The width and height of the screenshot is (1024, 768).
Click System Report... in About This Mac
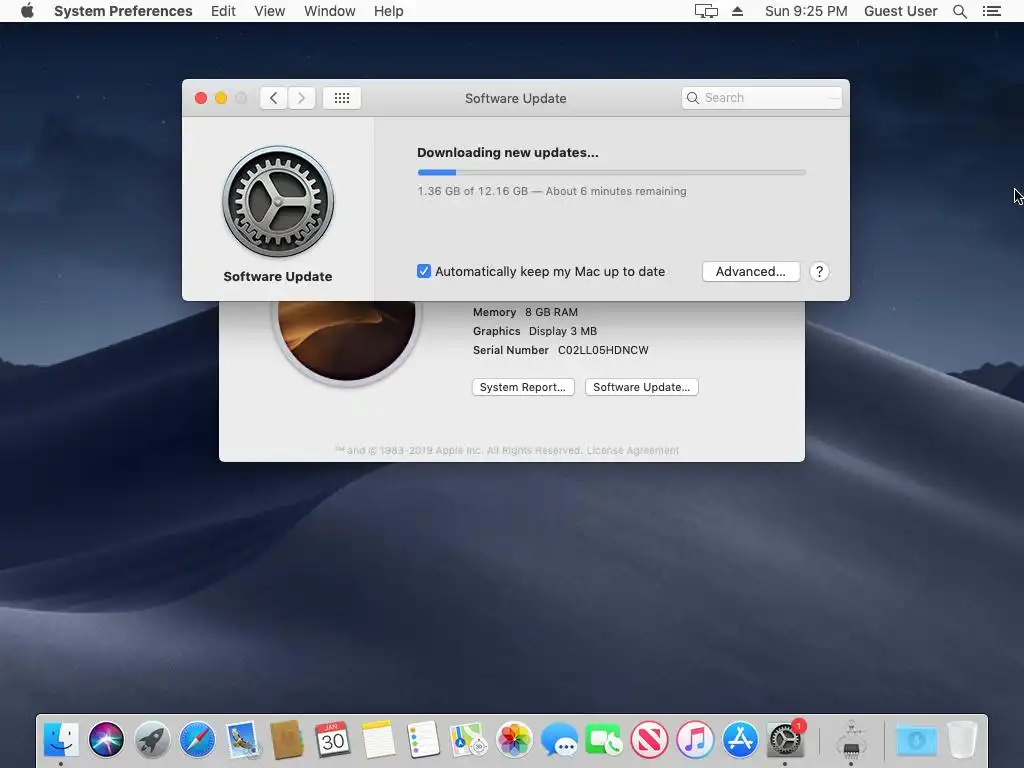click(522, 387)
